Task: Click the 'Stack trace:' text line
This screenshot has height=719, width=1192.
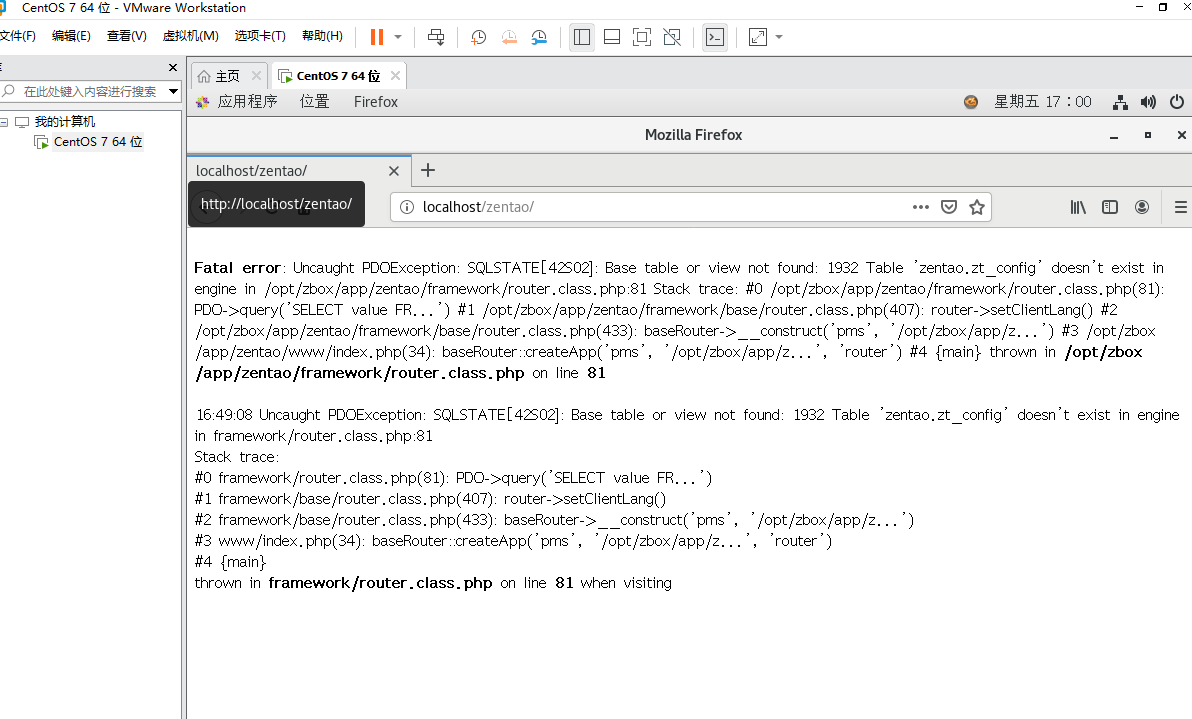Action: 236,457
